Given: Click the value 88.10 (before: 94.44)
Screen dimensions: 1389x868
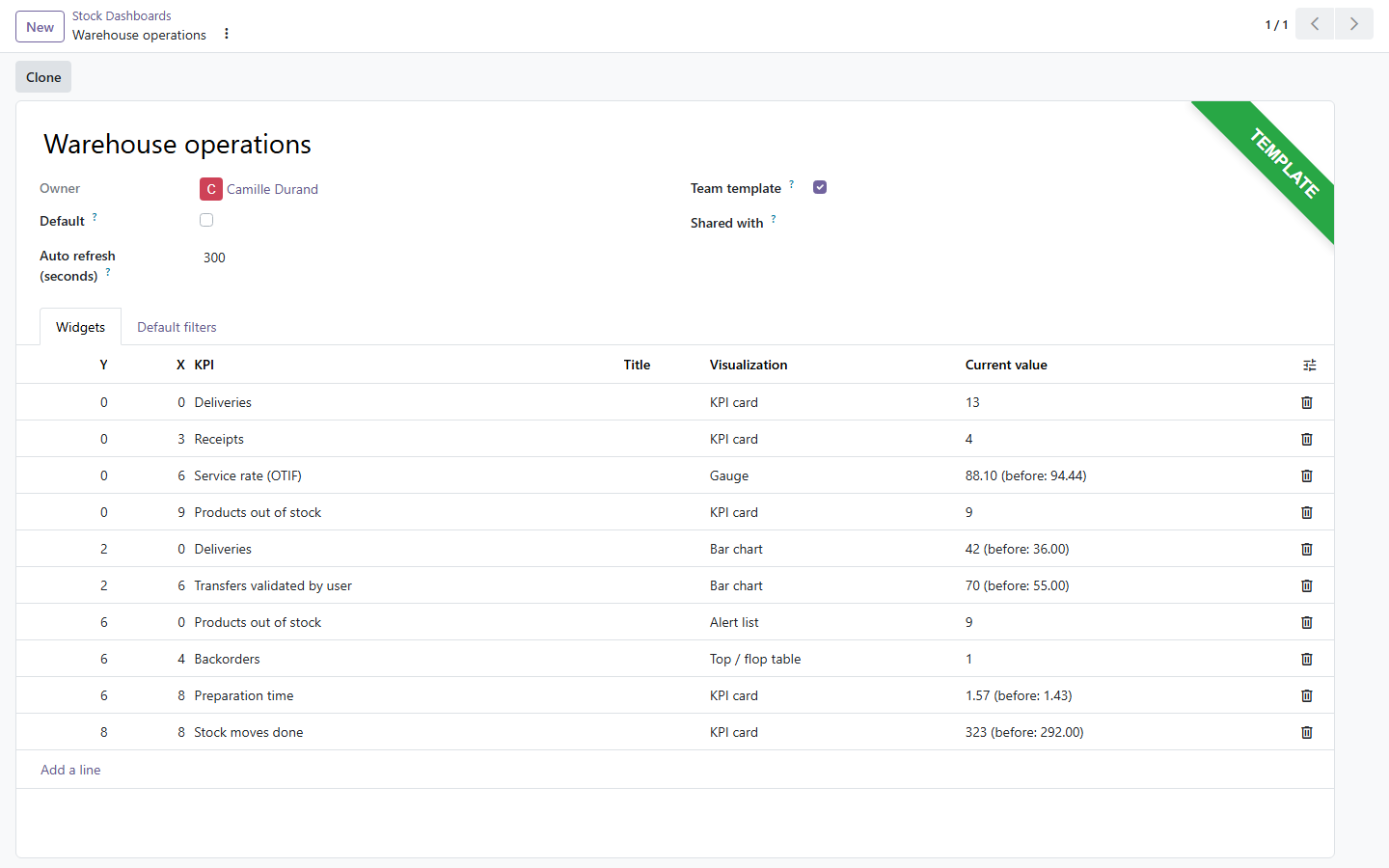Looking at the screenshot, I should pos(1026,475).
